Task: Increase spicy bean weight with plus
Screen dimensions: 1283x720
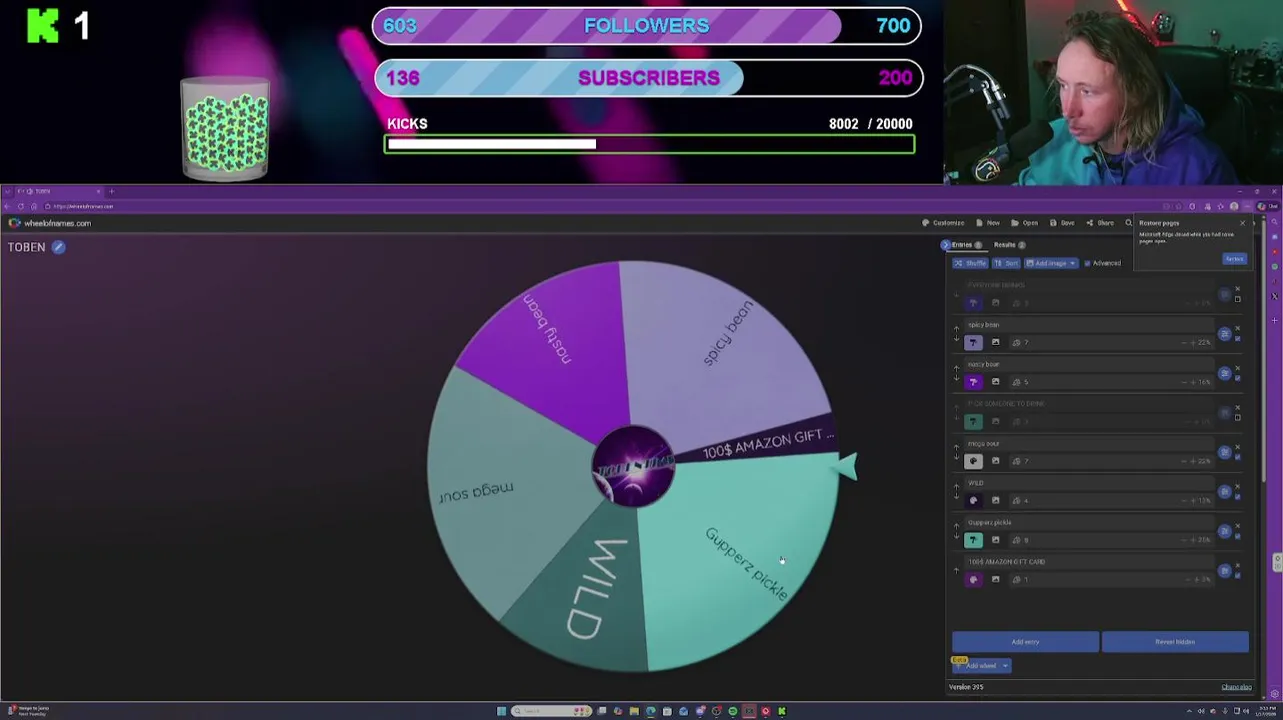Action: coord(1193,342)
